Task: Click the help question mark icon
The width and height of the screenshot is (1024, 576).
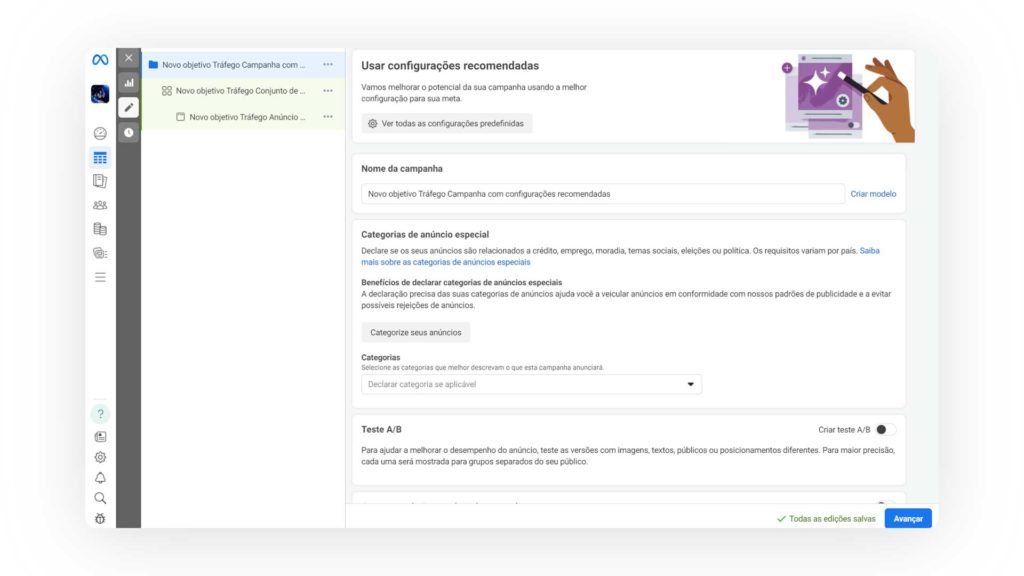Action: (x=100, y=413)
